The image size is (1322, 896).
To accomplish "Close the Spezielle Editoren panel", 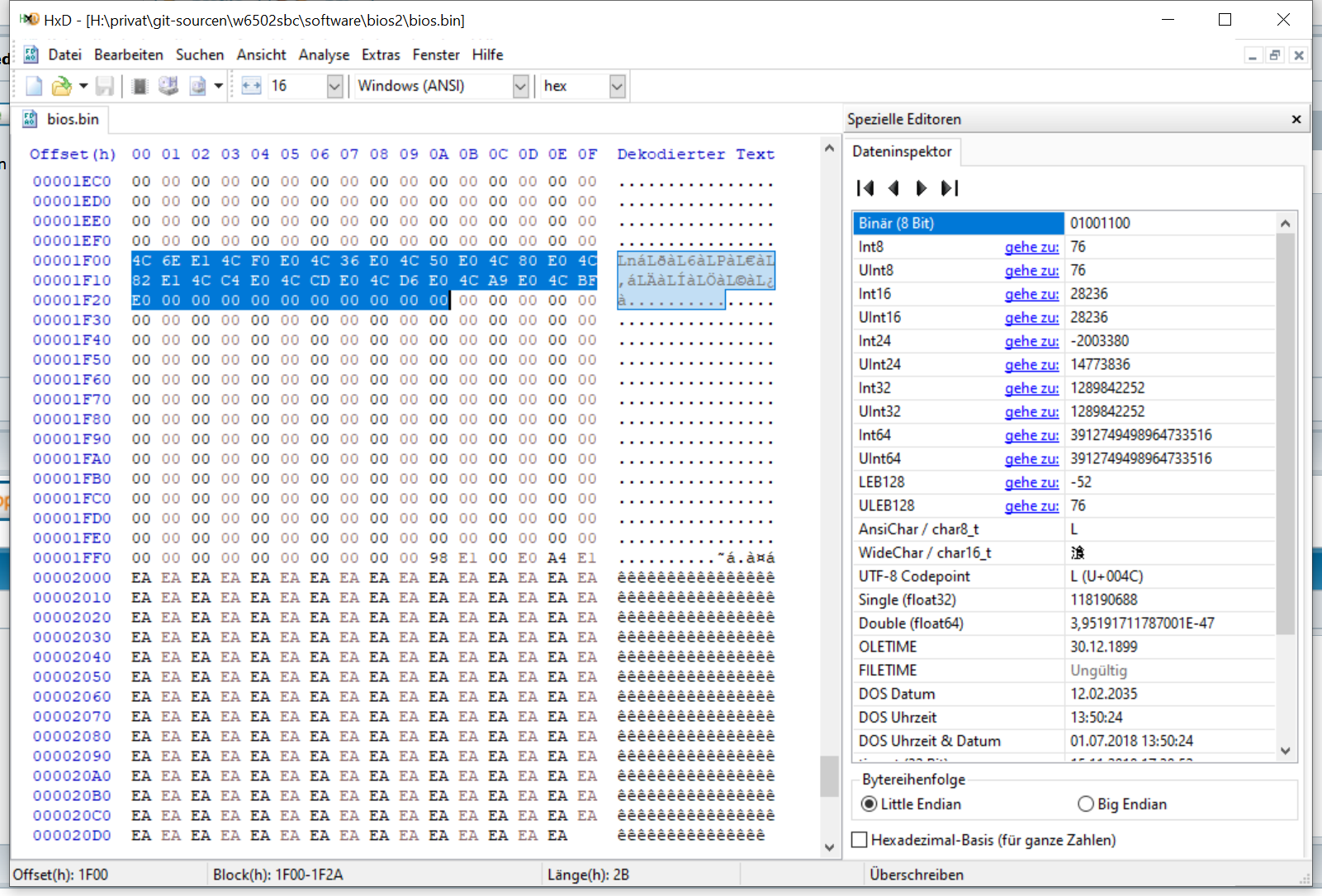I will 1296,120.
